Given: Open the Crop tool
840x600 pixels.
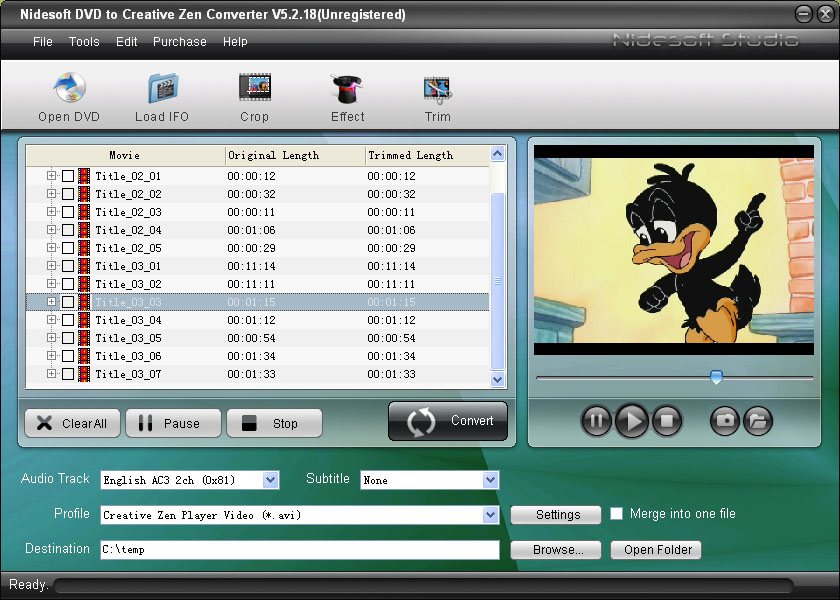Looking at the screenshot, I should pyautogui.click(x=254, y=97).
